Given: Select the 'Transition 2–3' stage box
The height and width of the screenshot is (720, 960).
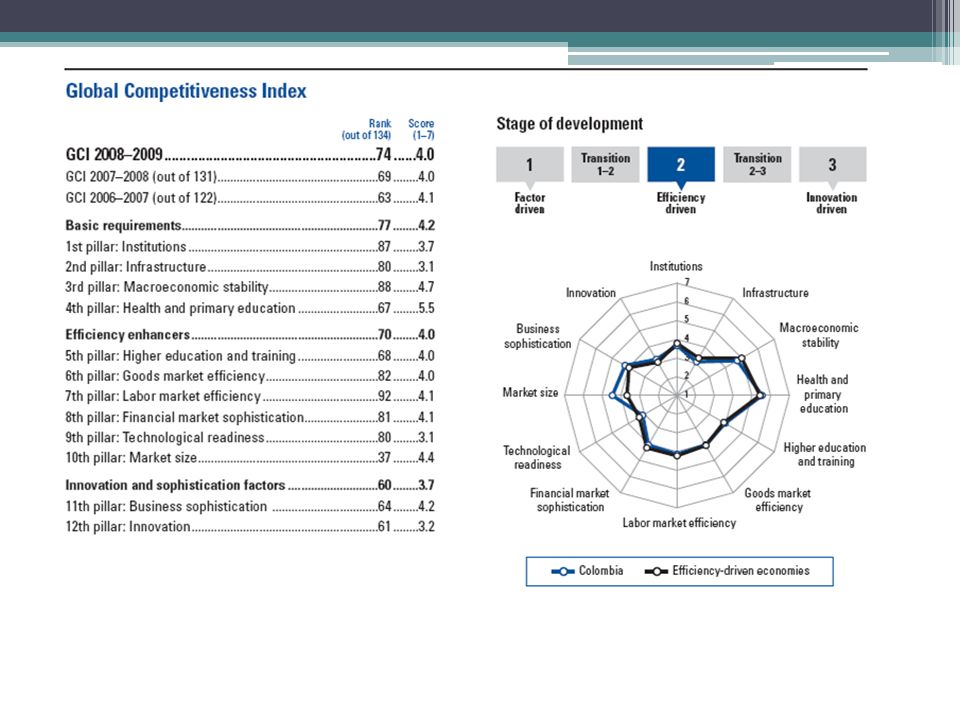Looking at the screenshot, I should 757,164.
